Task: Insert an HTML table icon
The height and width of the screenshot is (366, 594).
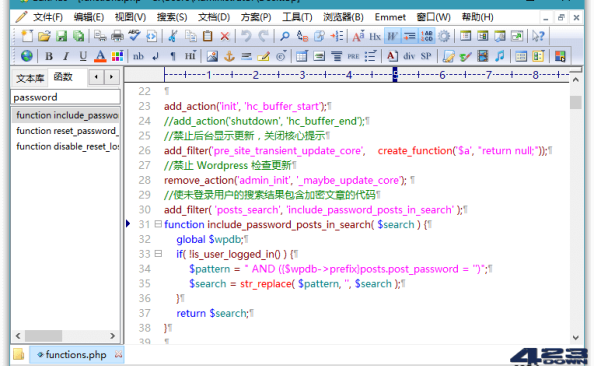Action: click(x=302, y=56)
